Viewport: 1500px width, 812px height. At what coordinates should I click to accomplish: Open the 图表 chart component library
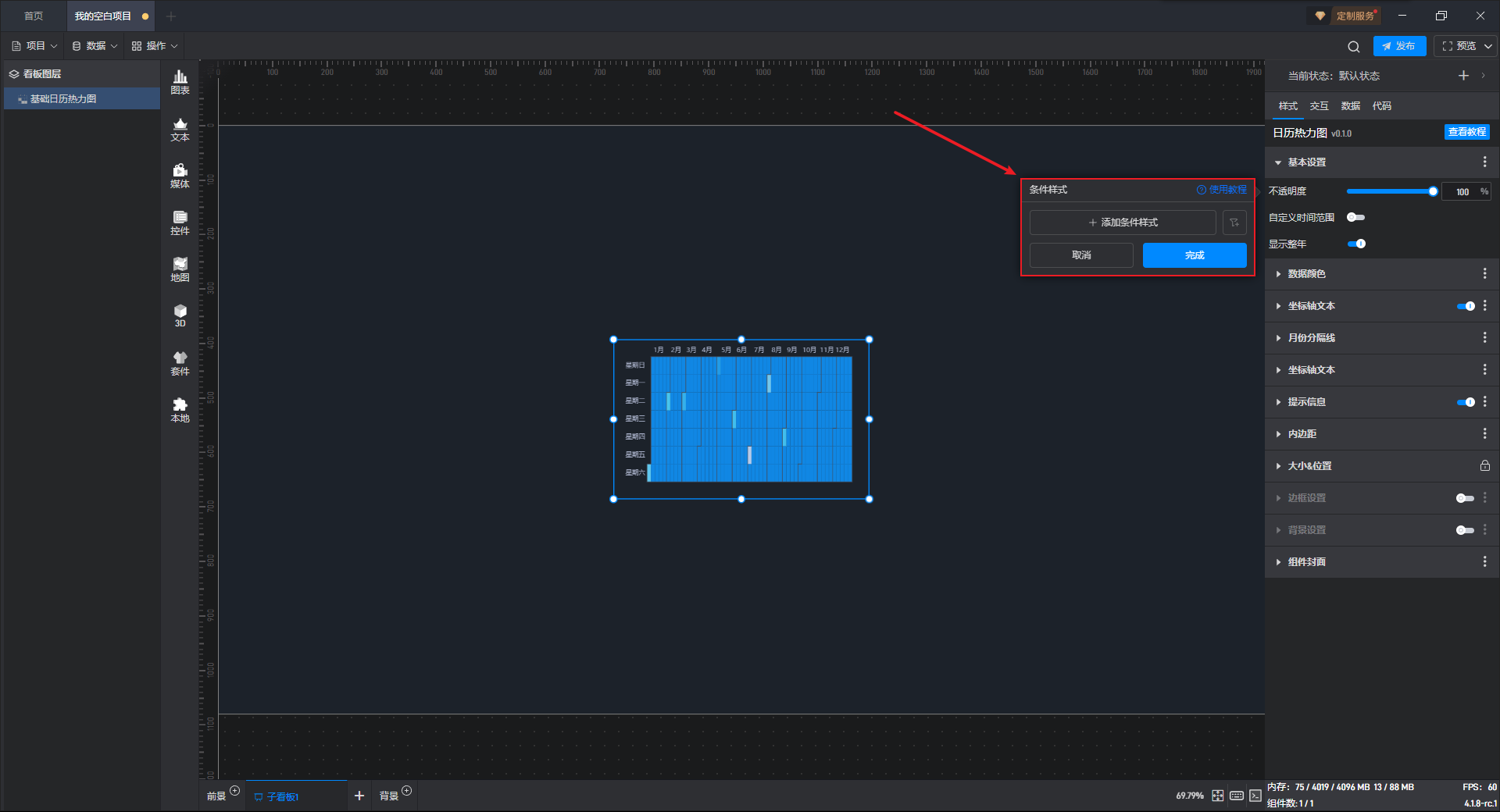180,81
